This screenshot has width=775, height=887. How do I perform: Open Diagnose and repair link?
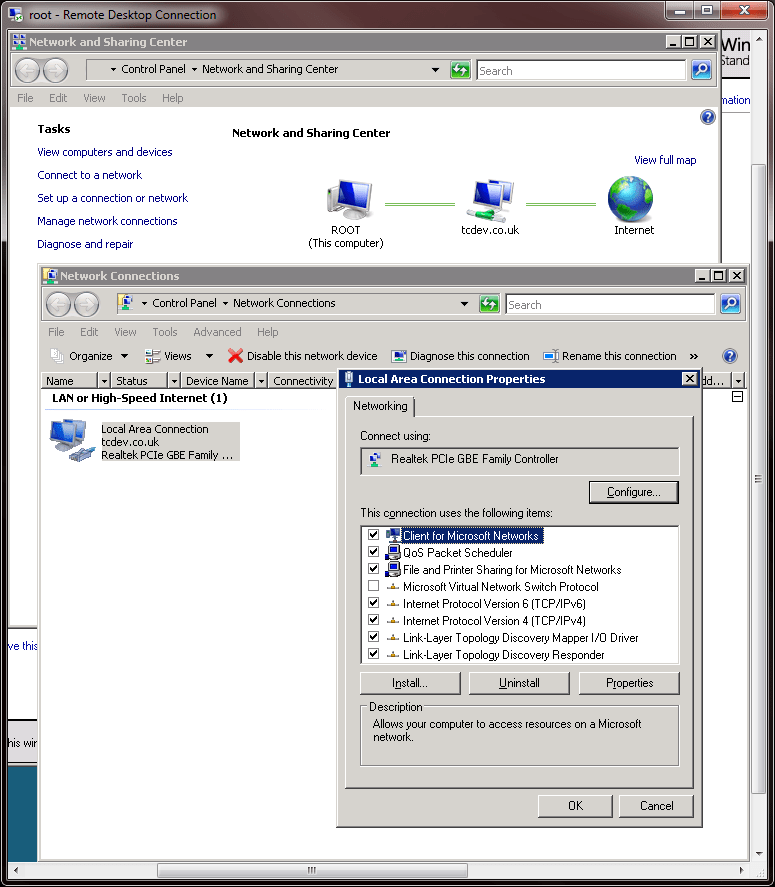85,244
